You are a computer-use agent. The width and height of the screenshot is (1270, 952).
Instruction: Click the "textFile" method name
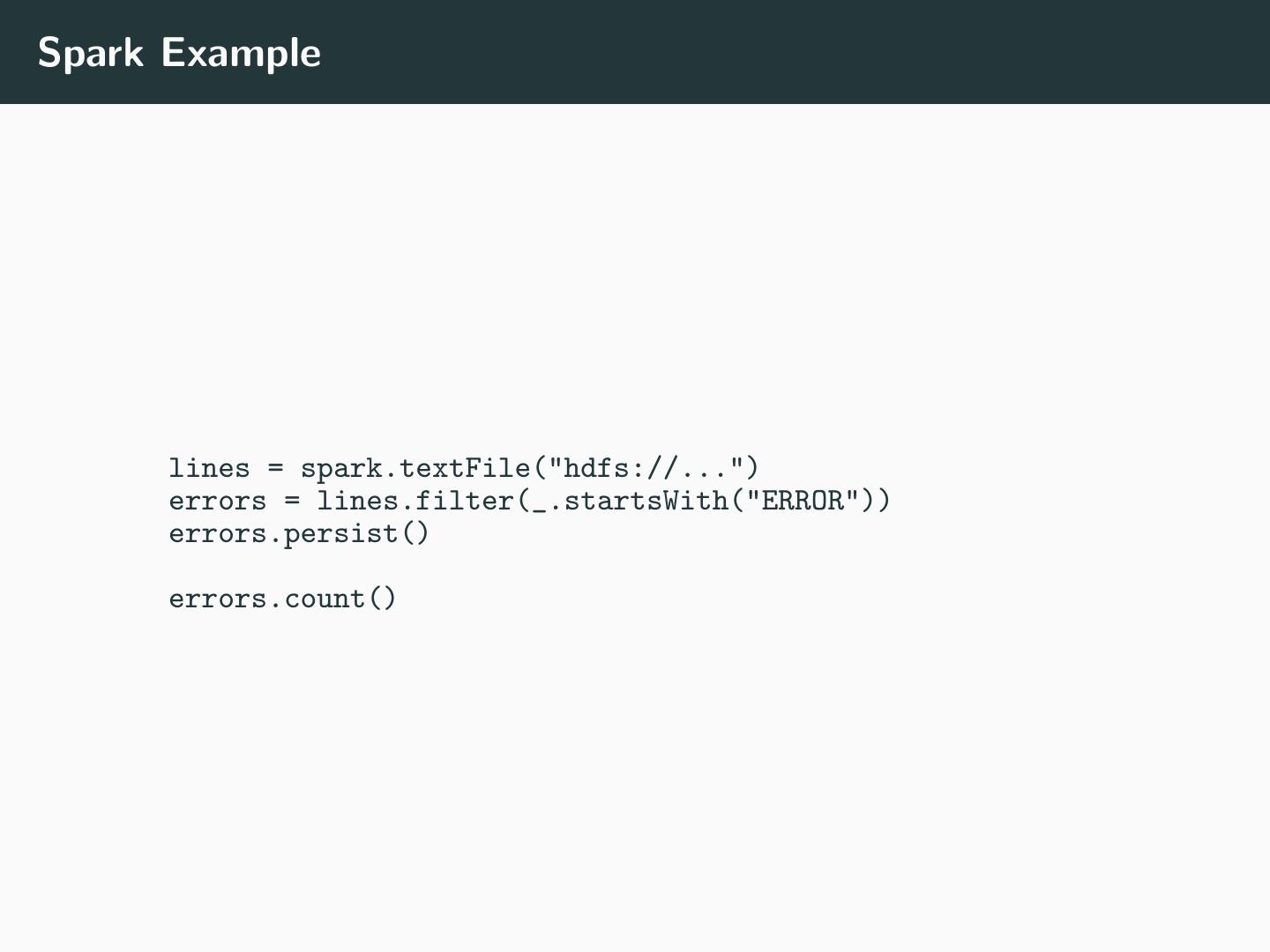[465, 468]
